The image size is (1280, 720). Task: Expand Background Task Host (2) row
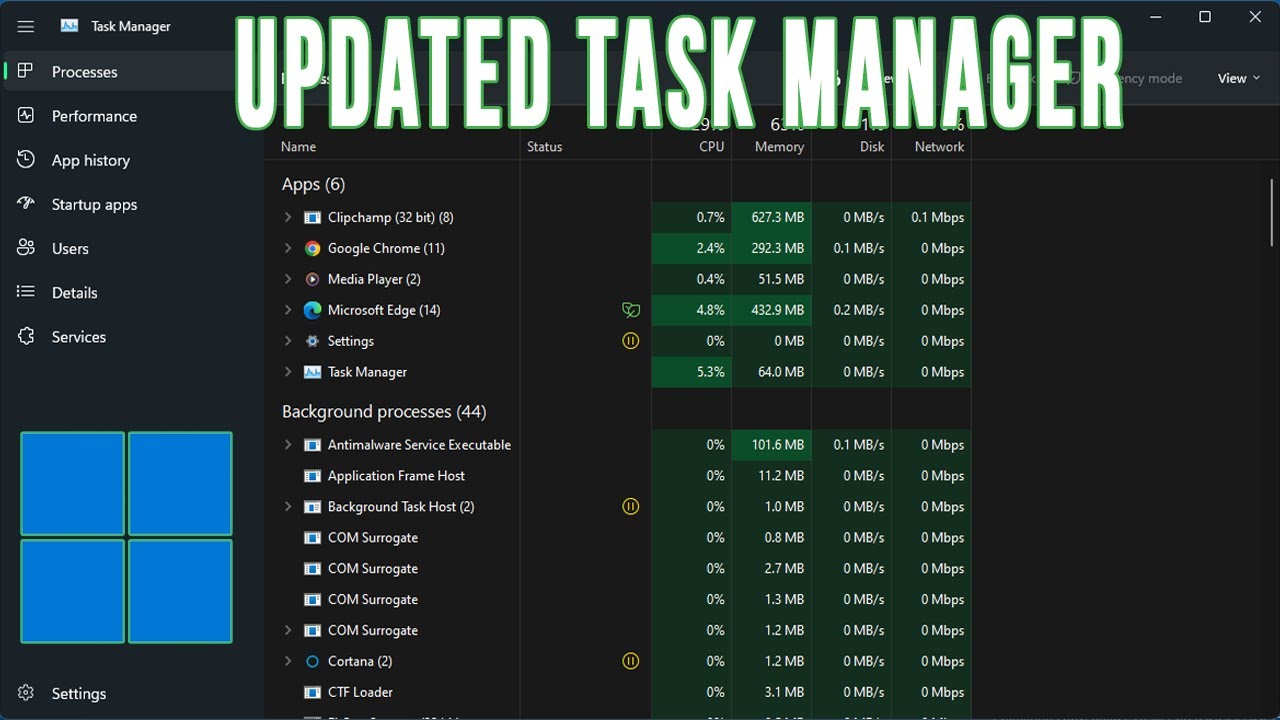click(288, 507)
